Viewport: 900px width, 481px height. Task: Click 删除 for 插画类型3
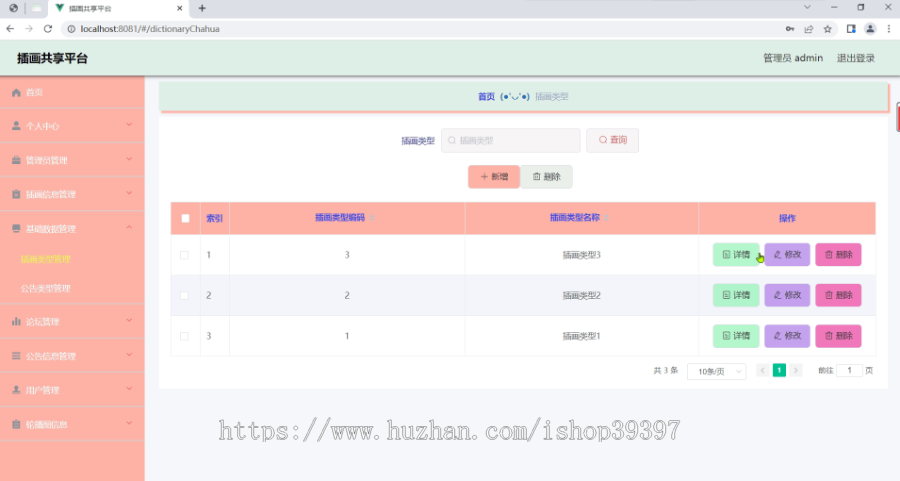pyautogui.click(x=838, y=255)
